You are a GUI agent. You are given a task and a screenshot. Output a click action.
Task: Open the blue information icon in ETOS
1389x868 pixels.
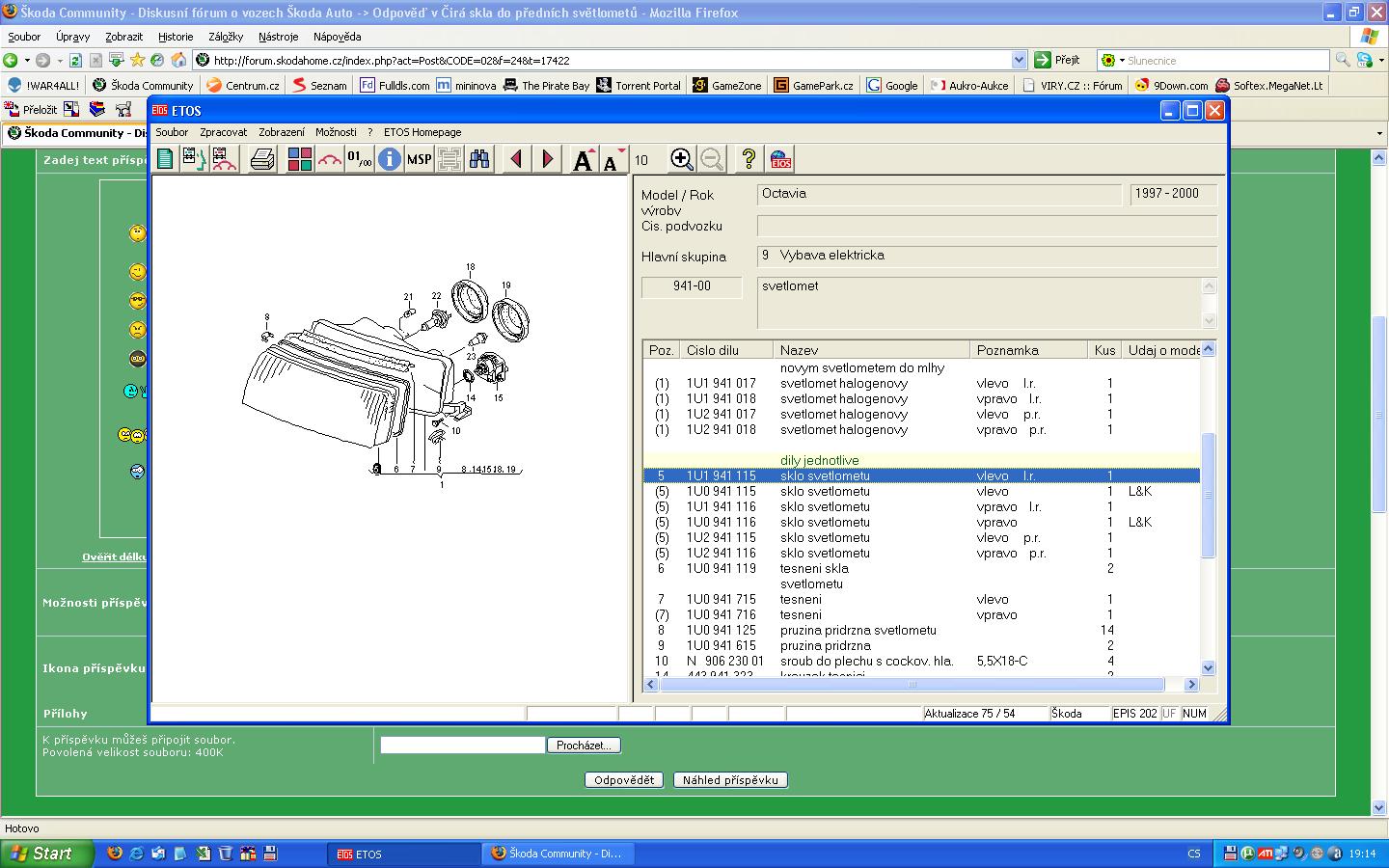390,159
